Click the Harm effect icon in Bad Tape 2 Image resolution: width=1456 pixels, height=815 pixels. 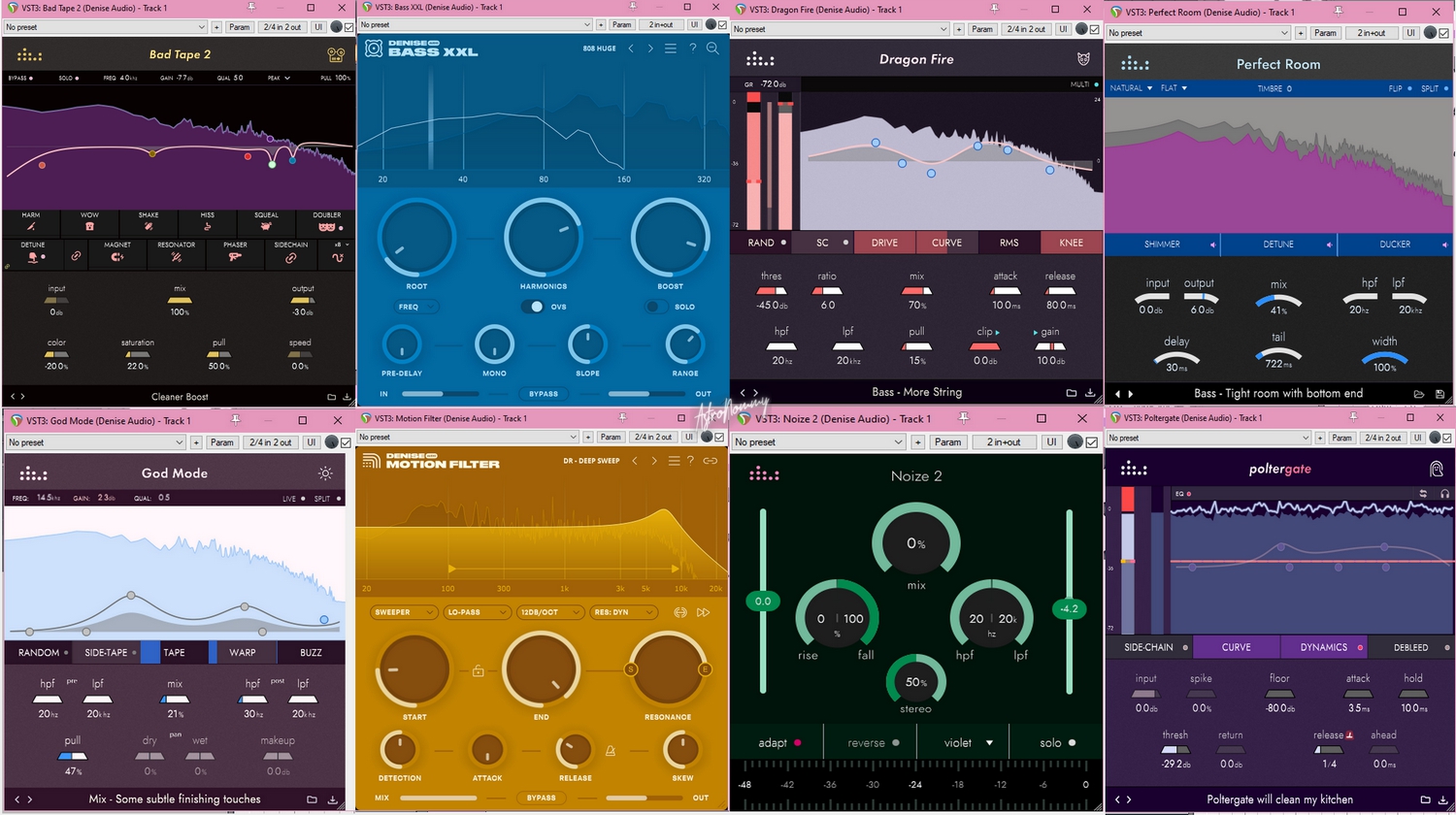(31, 226)
